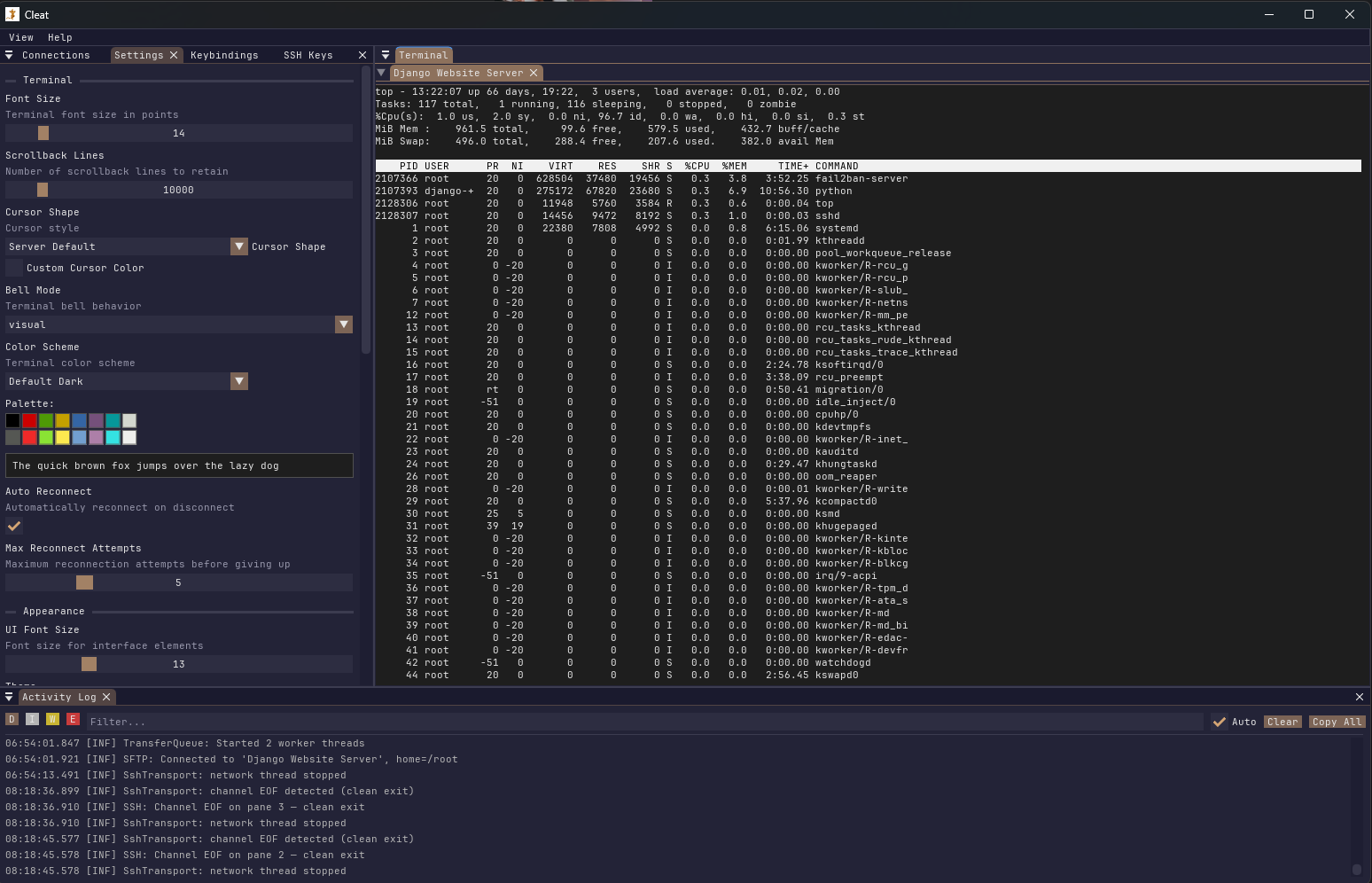Close the Activity Log tab

coord(106,697)
